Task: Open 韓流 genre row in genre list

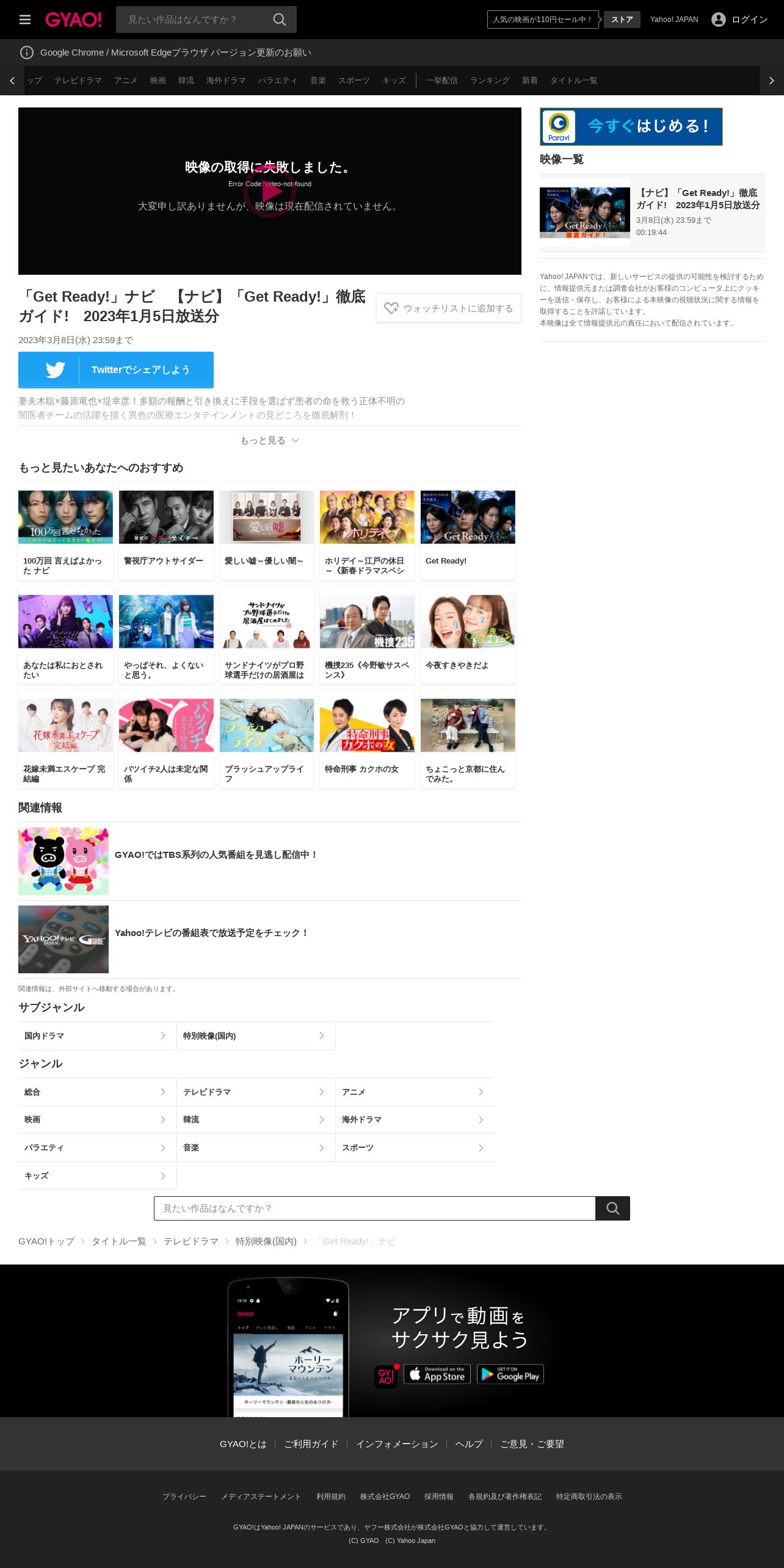Action: click(256, 1120)
